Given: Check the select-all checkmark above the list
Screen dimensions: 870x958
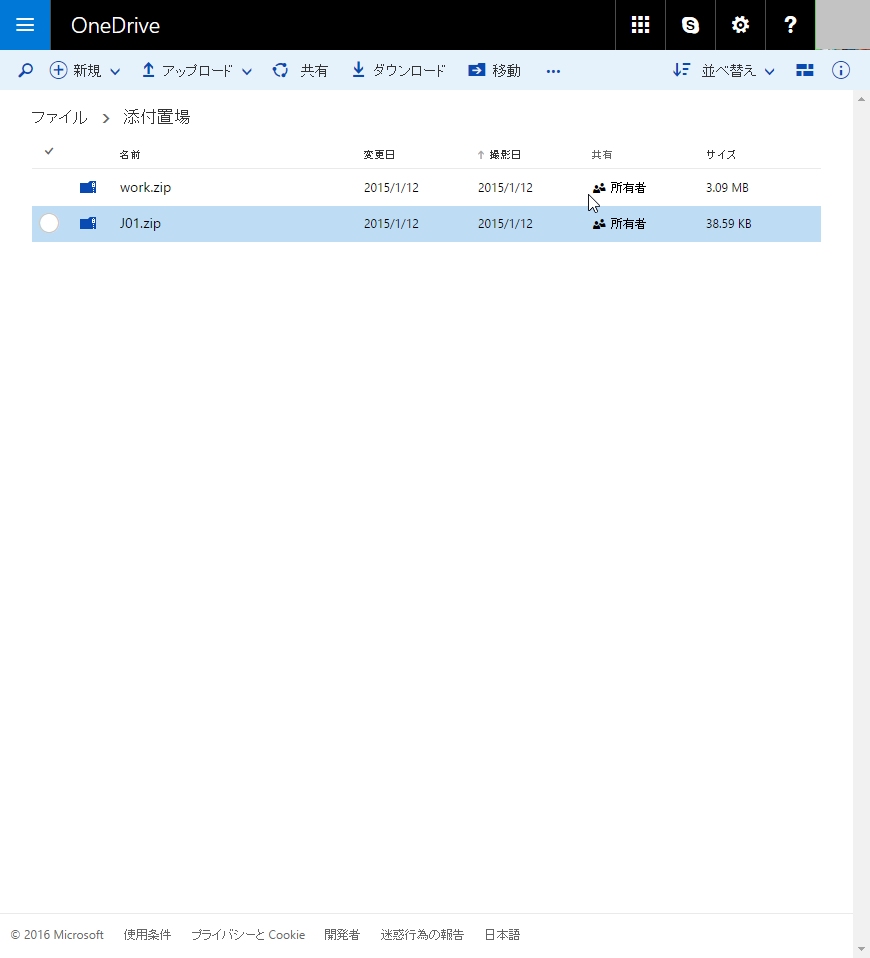Looking at the screenshot, I should tap(49, 151).
